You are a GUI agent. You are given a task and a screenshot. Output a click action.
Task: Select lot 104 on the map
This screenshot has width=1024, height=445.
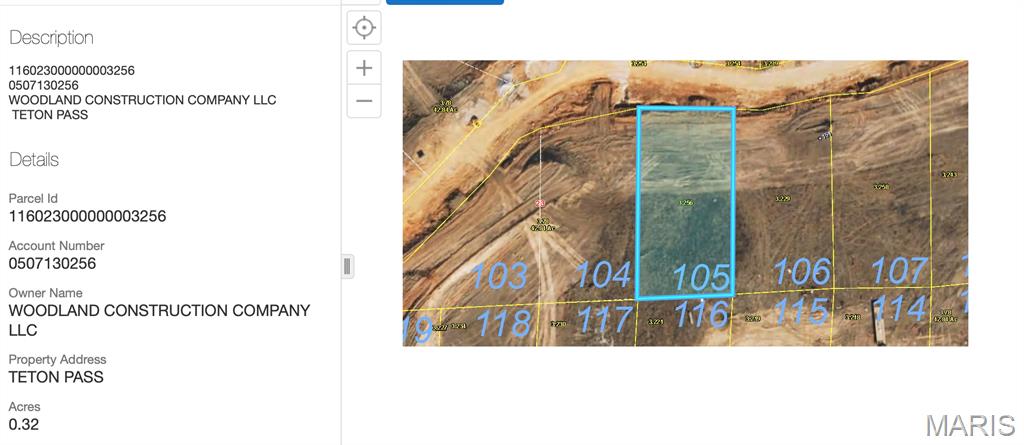[x=603, y=274]
